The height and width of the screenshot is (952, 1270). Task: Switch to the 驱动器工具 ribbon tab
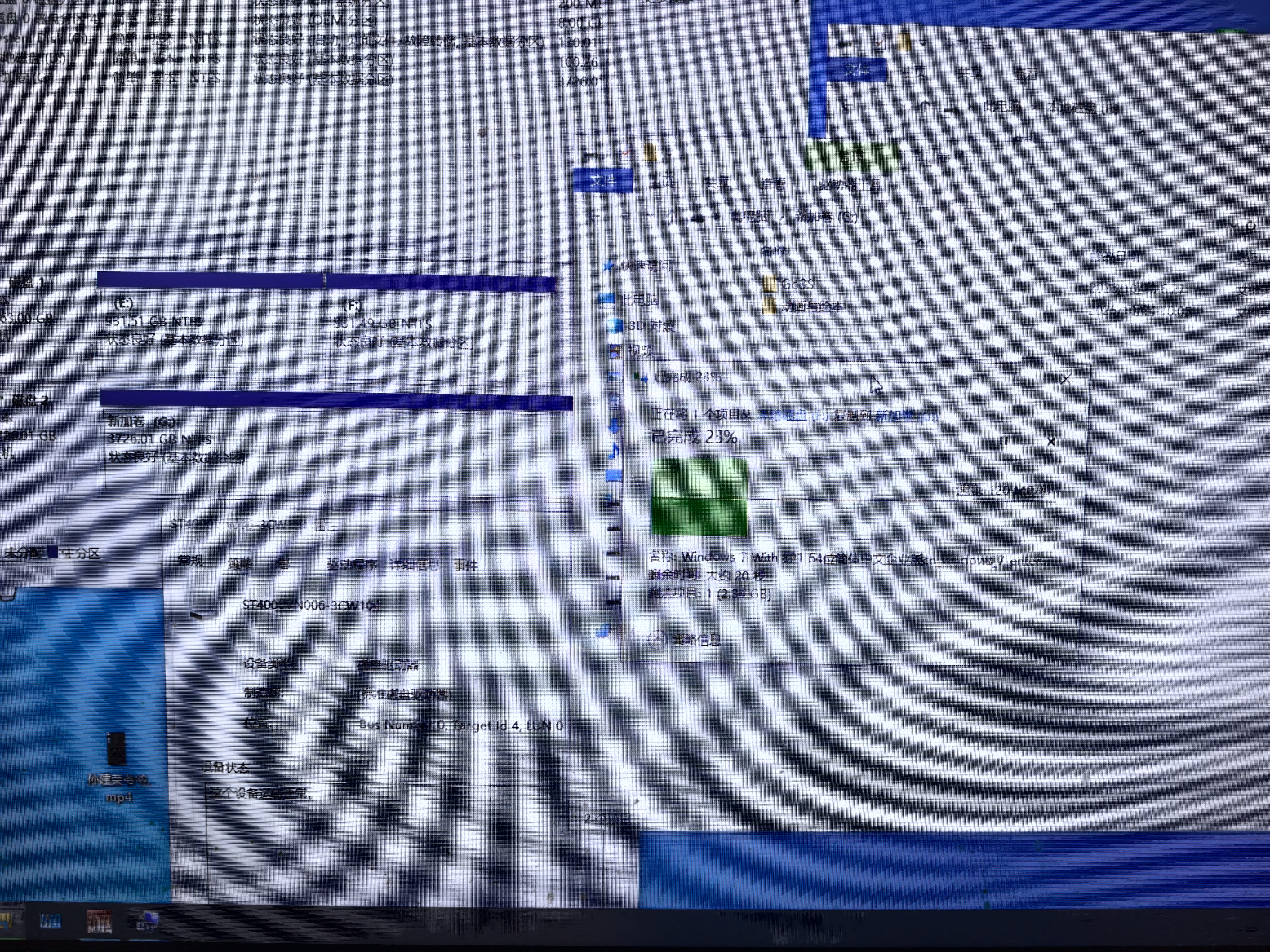coord(850,185)
